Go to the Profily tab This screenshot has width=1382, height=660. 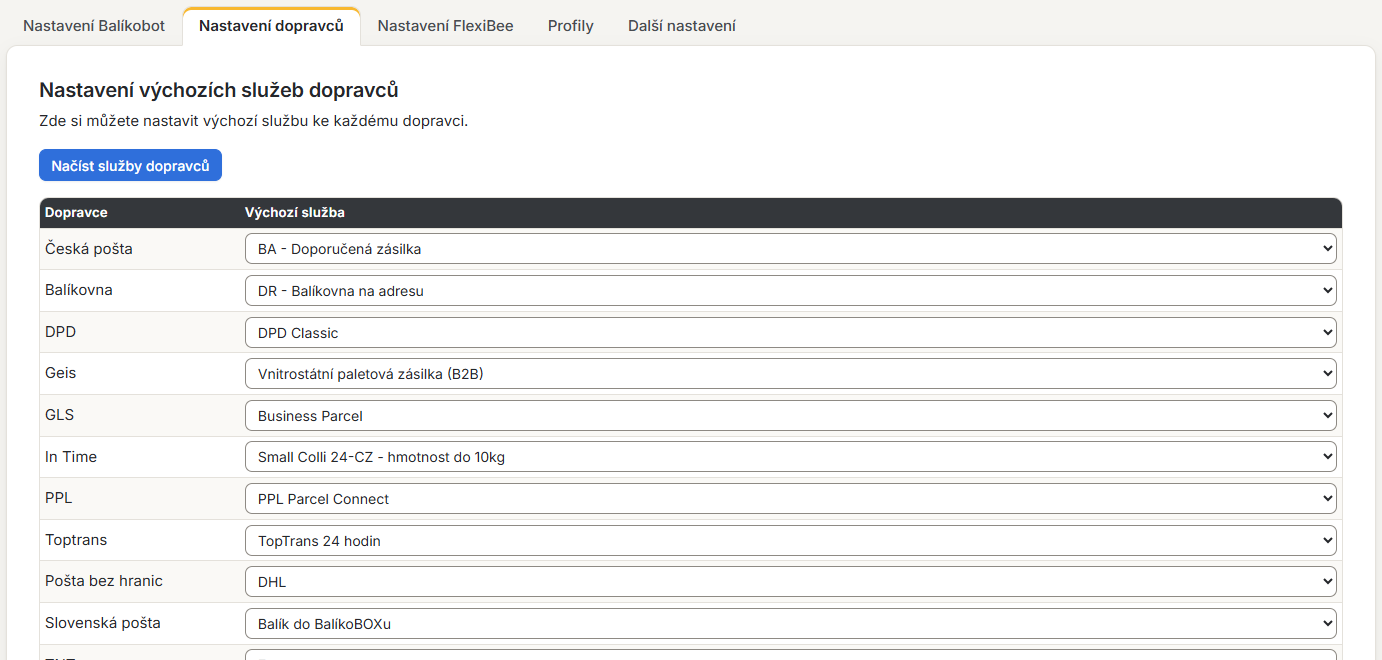tap(571, 26)
